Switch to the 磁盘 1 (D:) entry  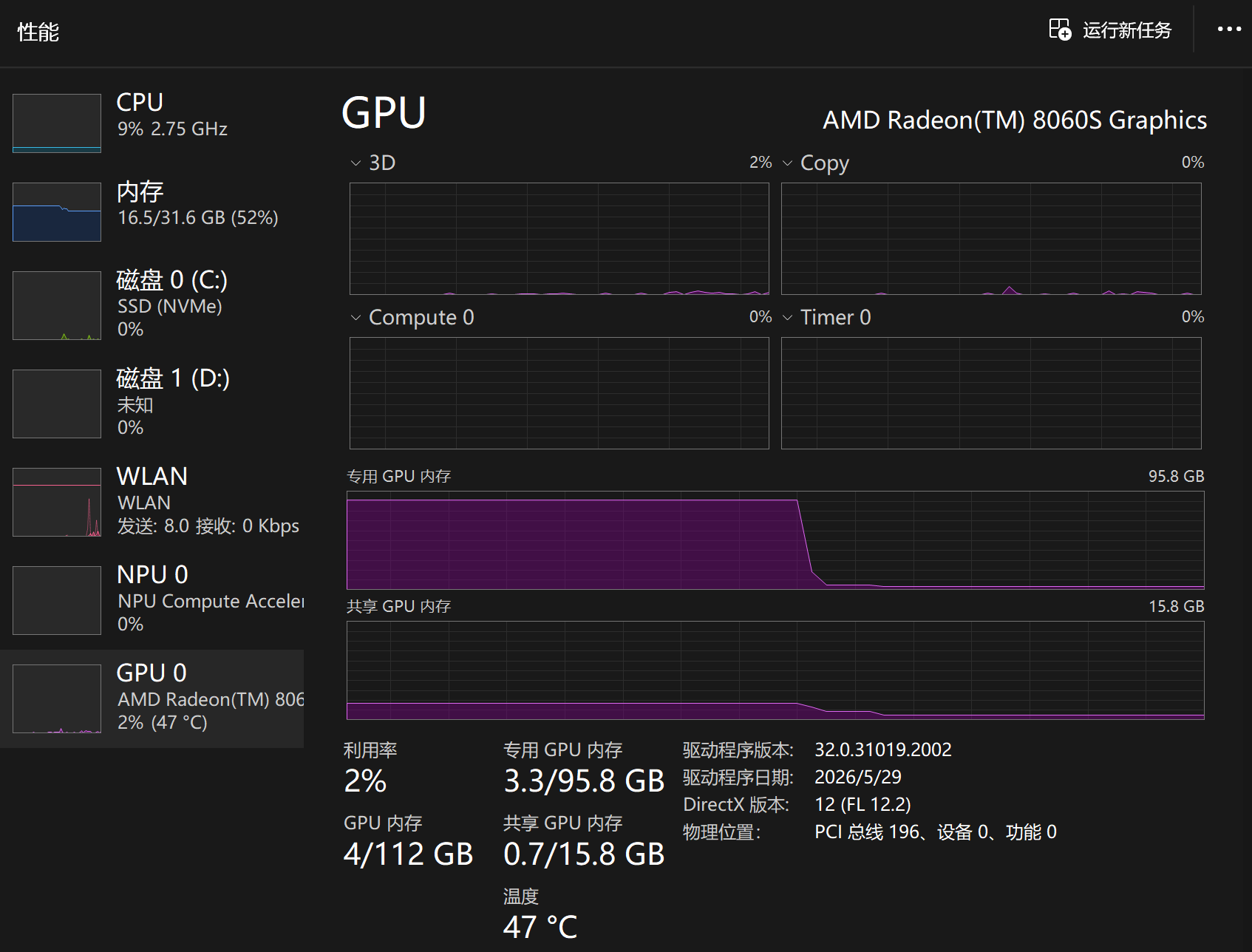(x=152, y=404)
